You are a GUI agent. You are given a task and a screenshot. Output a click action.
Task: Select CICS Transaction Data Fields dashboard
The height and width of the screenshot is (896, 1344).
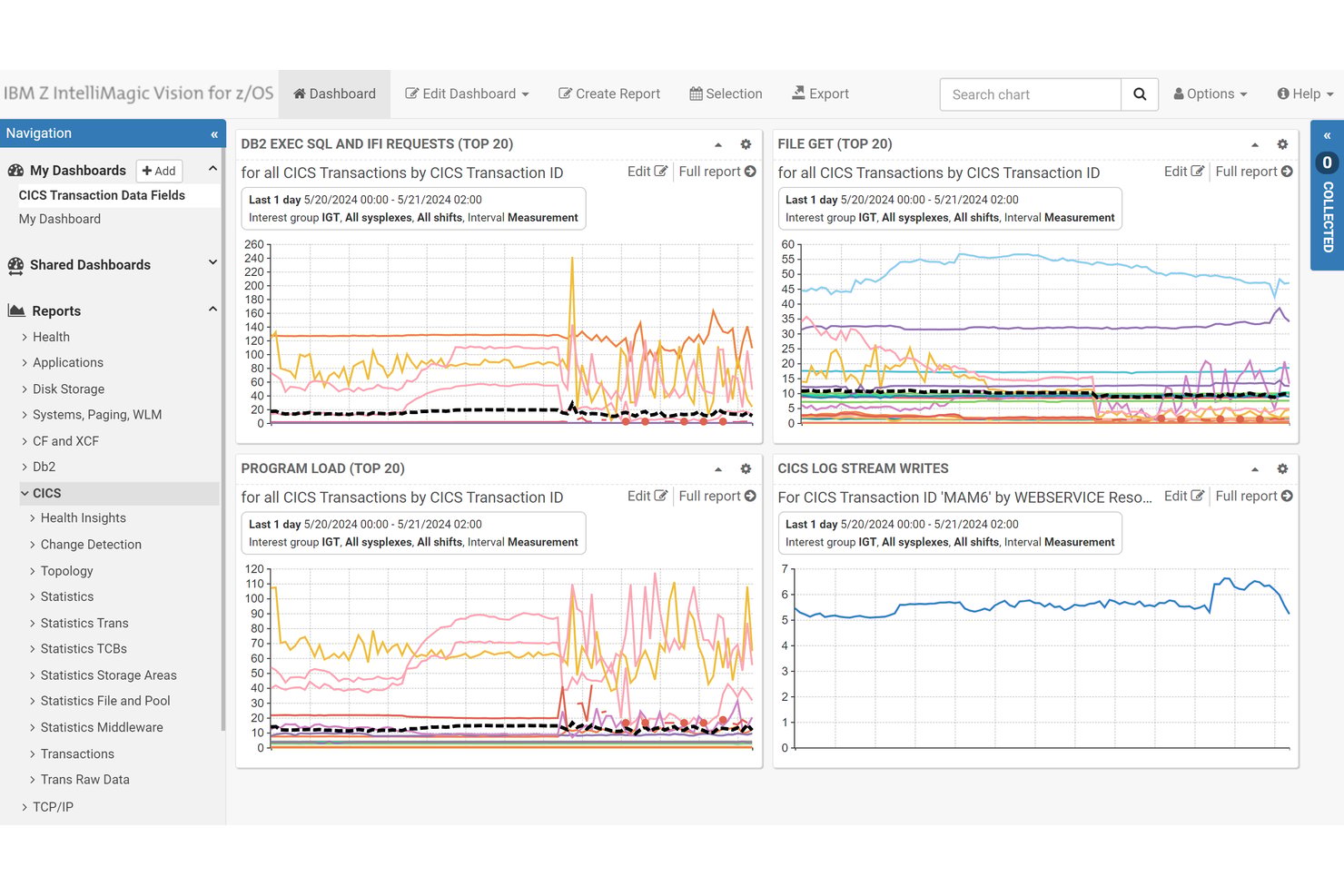[102, 195]
